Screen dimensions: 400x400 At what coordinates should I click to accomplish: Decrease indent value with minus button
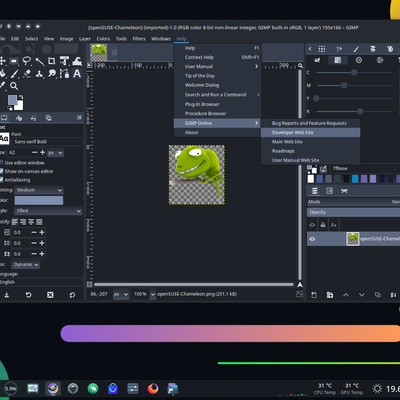[x=34, y=232]
